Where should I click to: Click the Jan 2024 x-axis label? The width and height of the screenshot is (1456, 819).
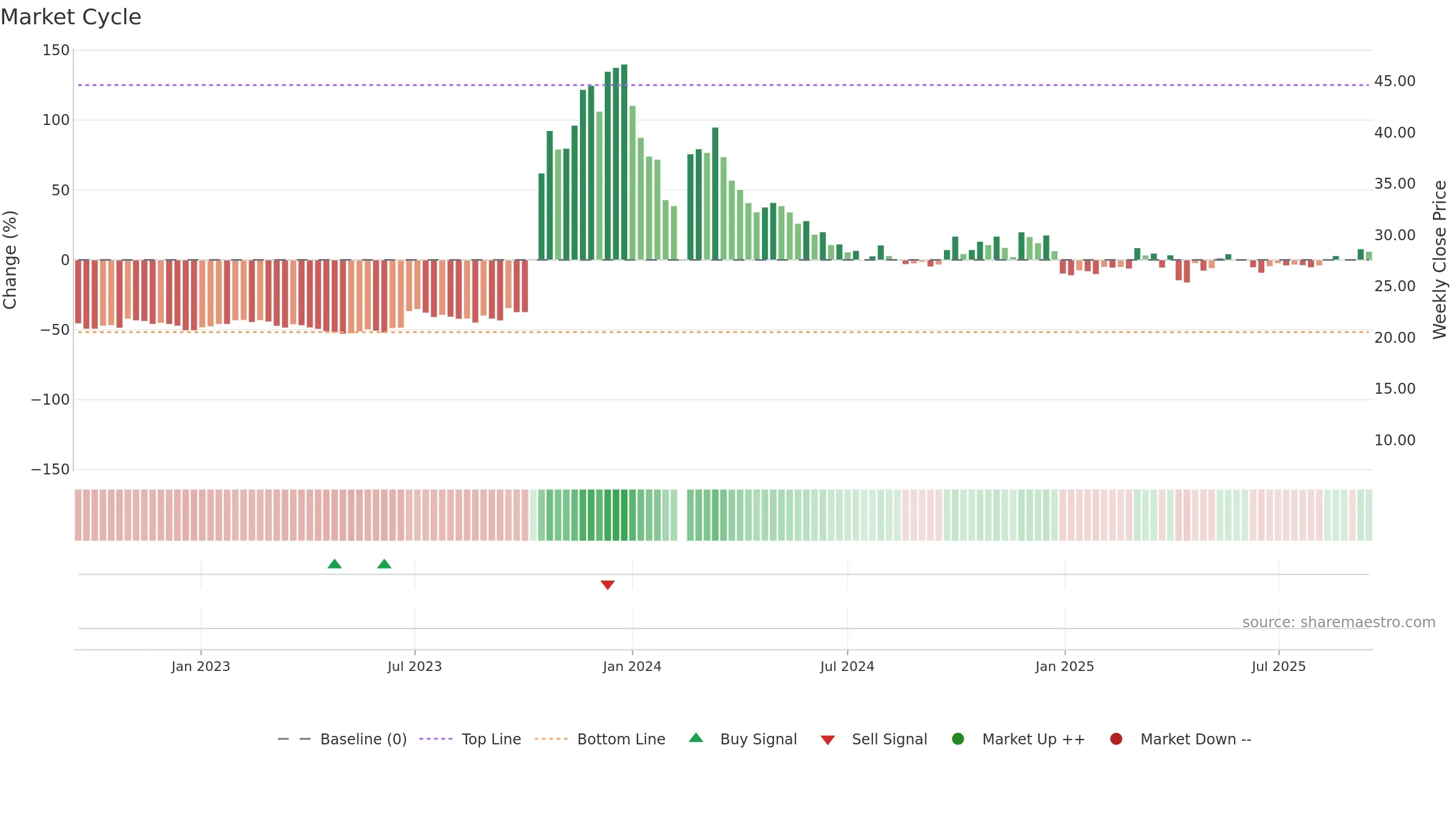pos(632,667)
